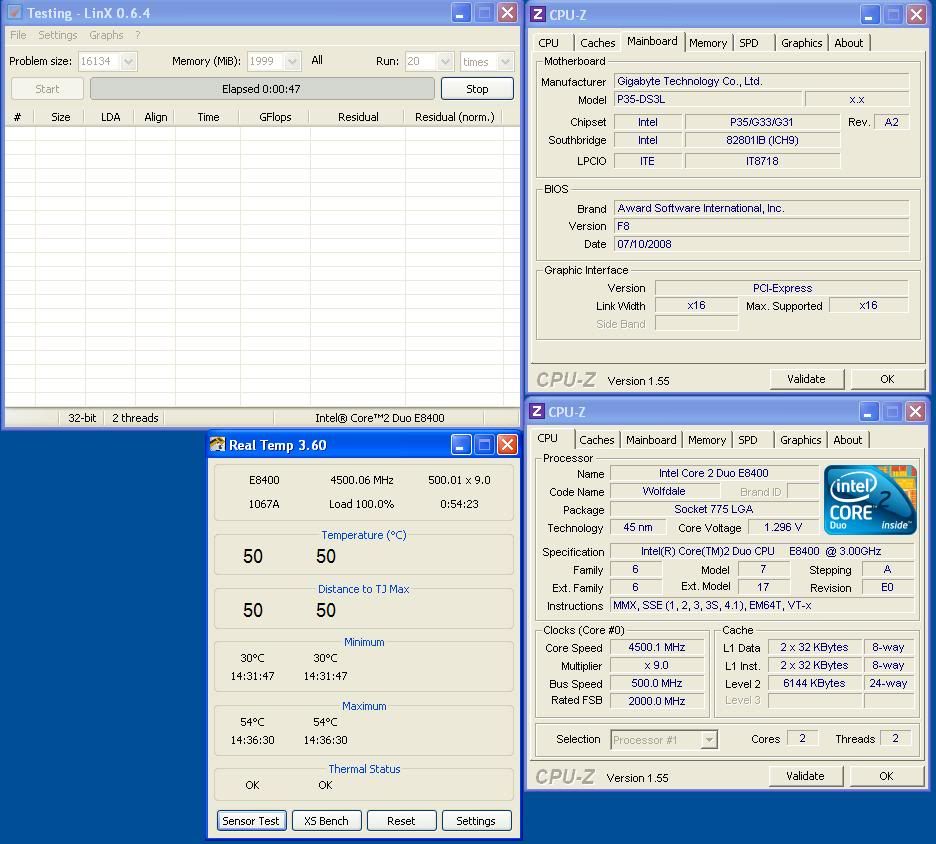The height and width of the screenshot is (844, 936).
Task: Open the Run count dropdown in LinX
Action: click(x=445, y=61)
